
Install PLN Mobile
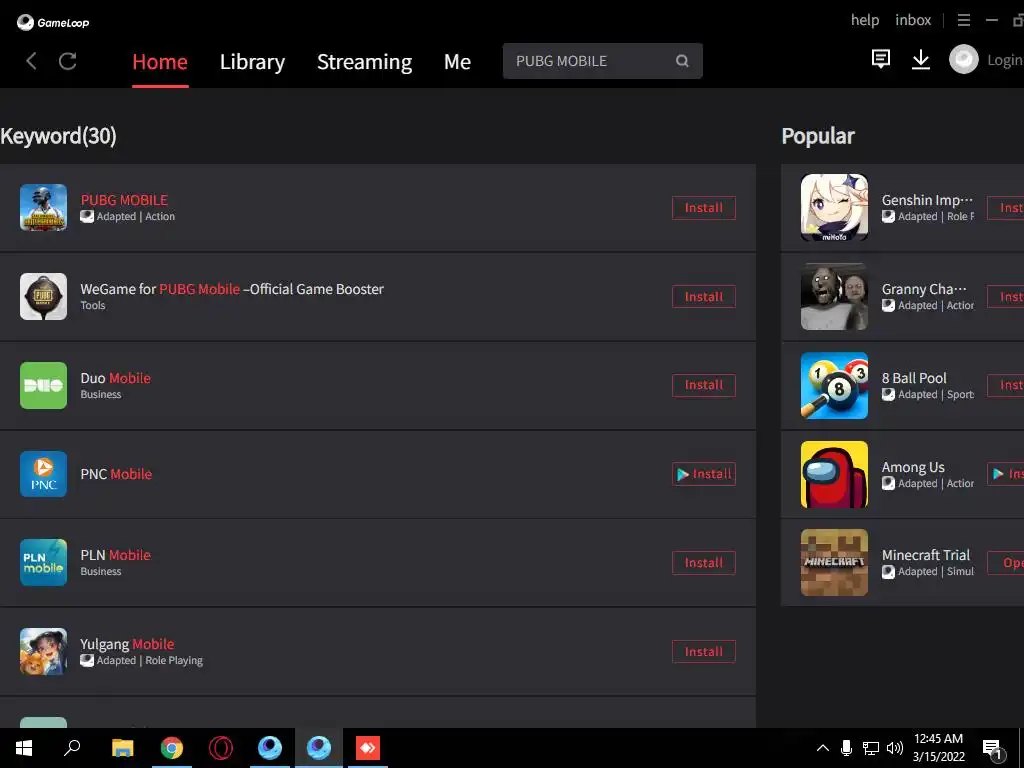(703, 562)
